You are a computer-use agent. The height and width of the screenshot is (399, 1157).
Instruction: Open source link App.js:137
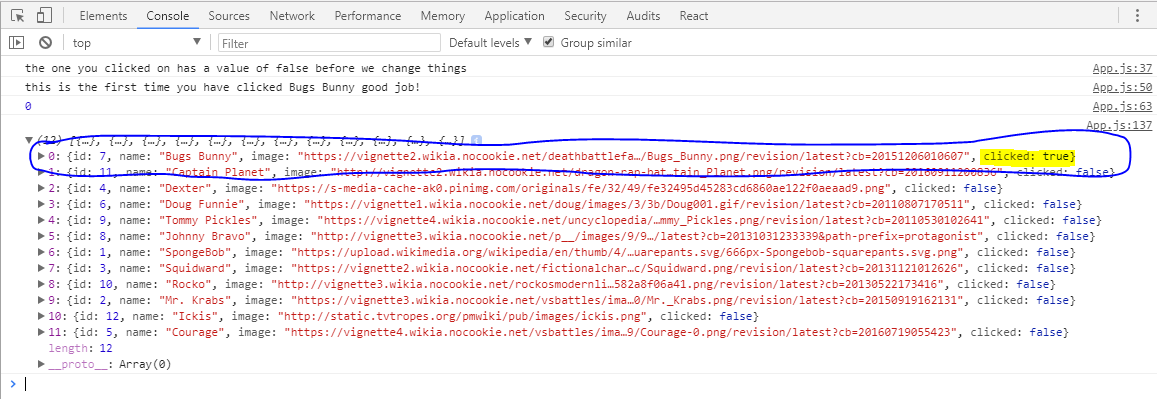[1119, 126]
